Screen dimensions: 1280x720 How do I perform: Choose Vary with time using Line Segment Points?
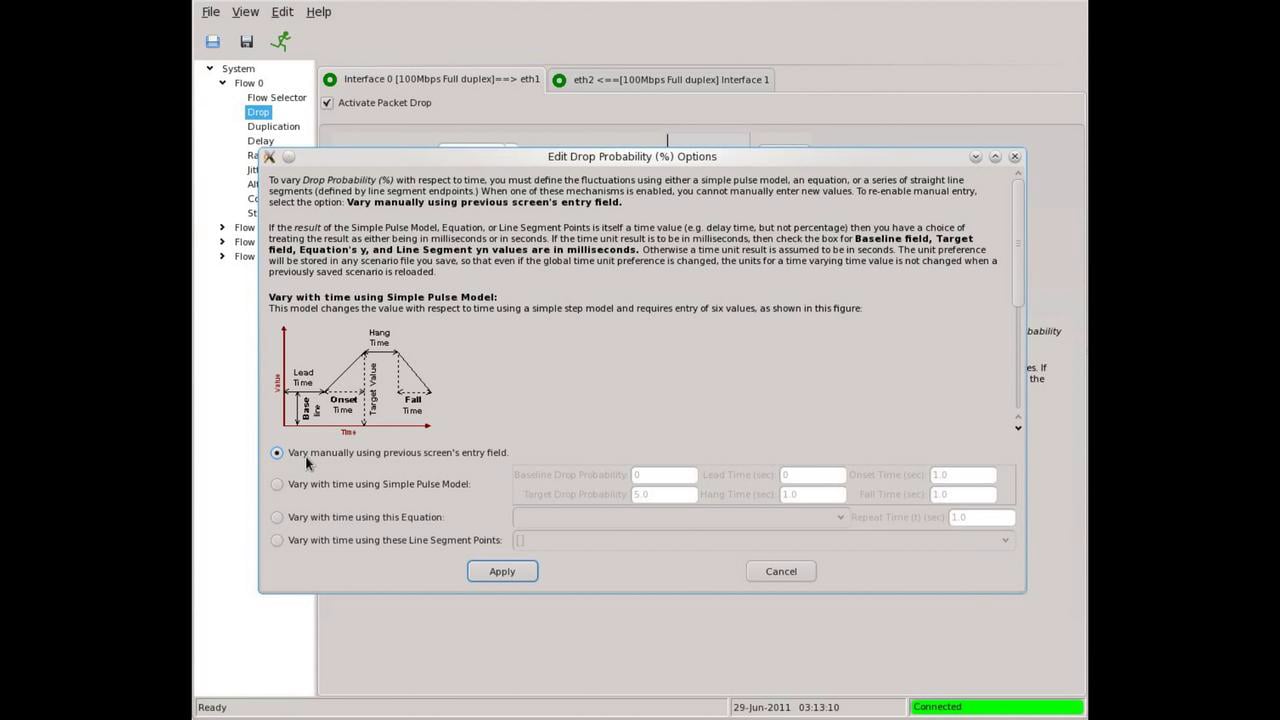coord(277,540)
